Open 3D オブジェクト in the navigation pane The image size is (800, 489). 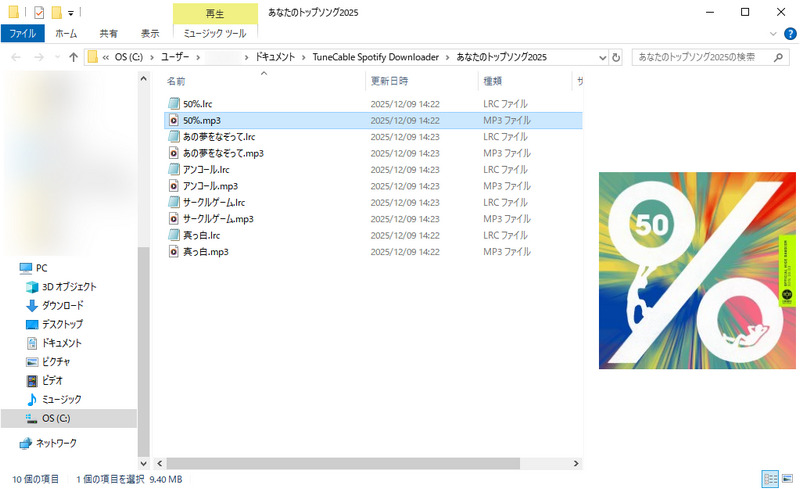coord(61,286)
